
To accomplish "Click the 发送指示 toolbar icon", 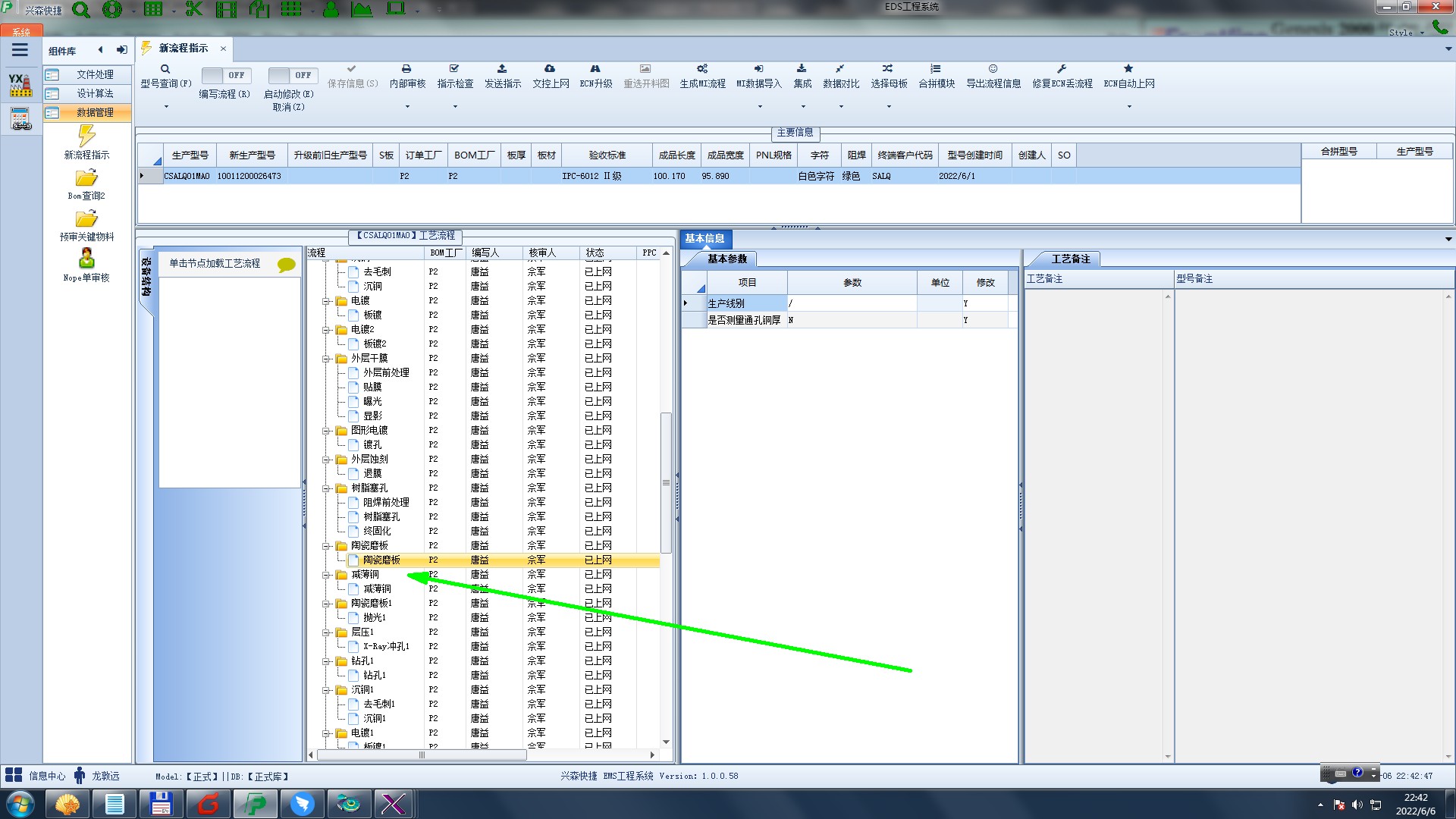I will click(502, 69).
